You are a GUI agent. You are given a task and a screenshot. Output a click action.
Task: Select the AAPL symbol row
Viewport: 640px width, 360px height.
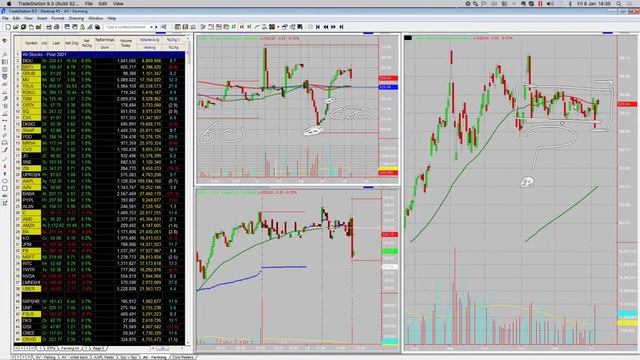[100, 181]
